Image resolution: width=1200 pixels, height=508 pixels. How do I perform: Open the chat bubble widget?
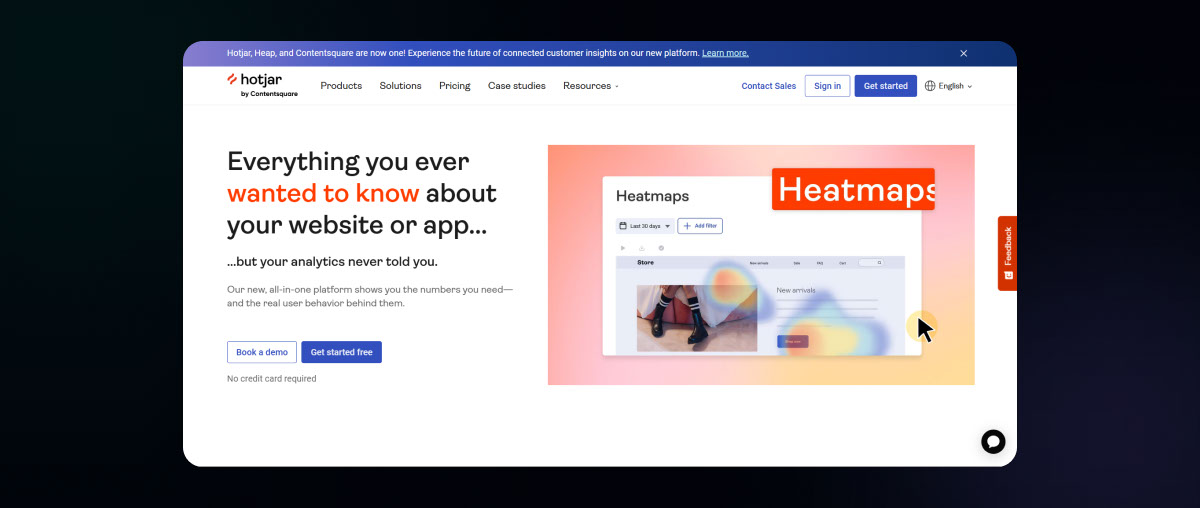pos(993,441)
